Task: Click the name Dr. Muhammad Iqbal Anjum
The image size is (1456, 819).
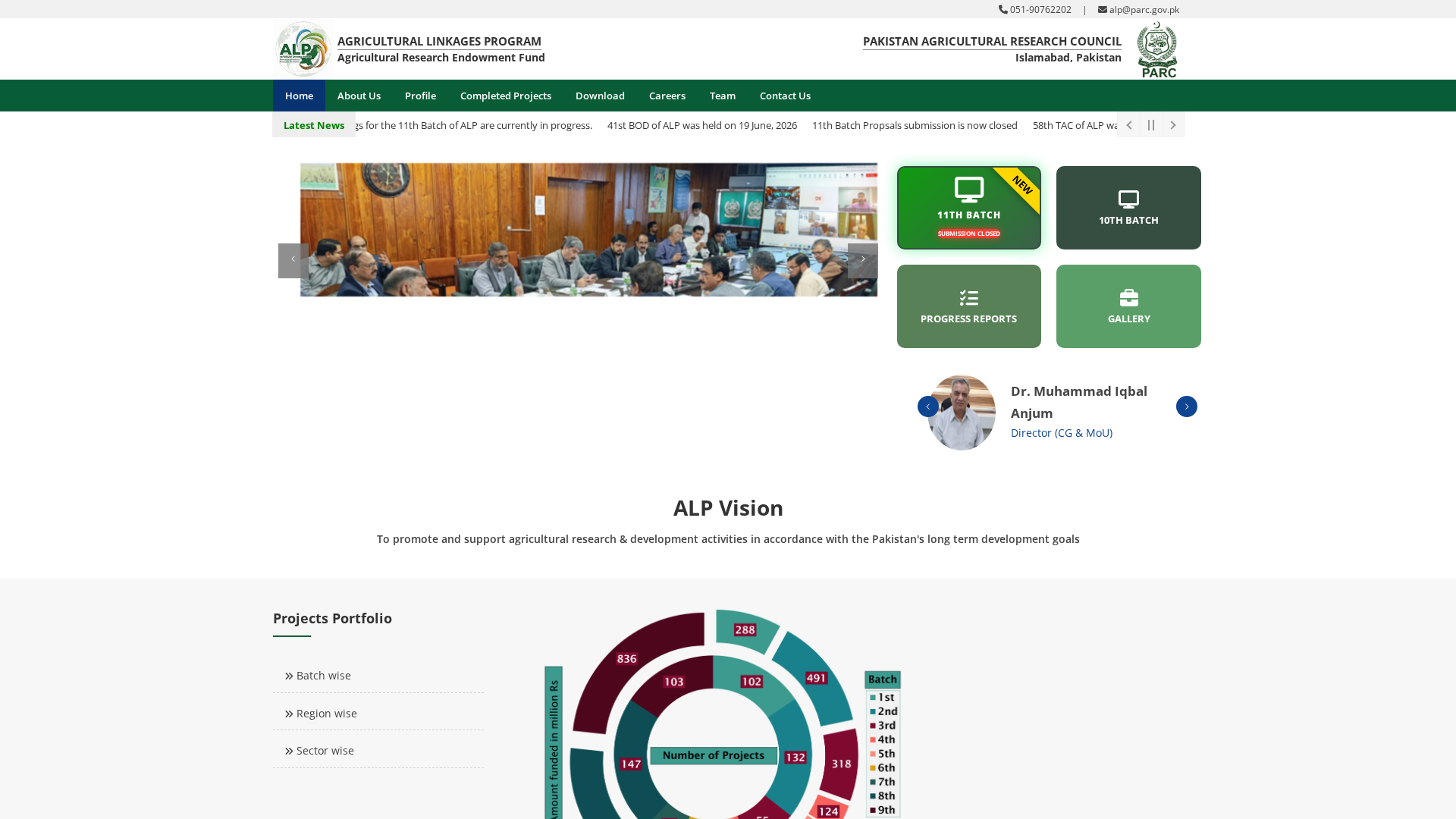Action: (1079, 402)
